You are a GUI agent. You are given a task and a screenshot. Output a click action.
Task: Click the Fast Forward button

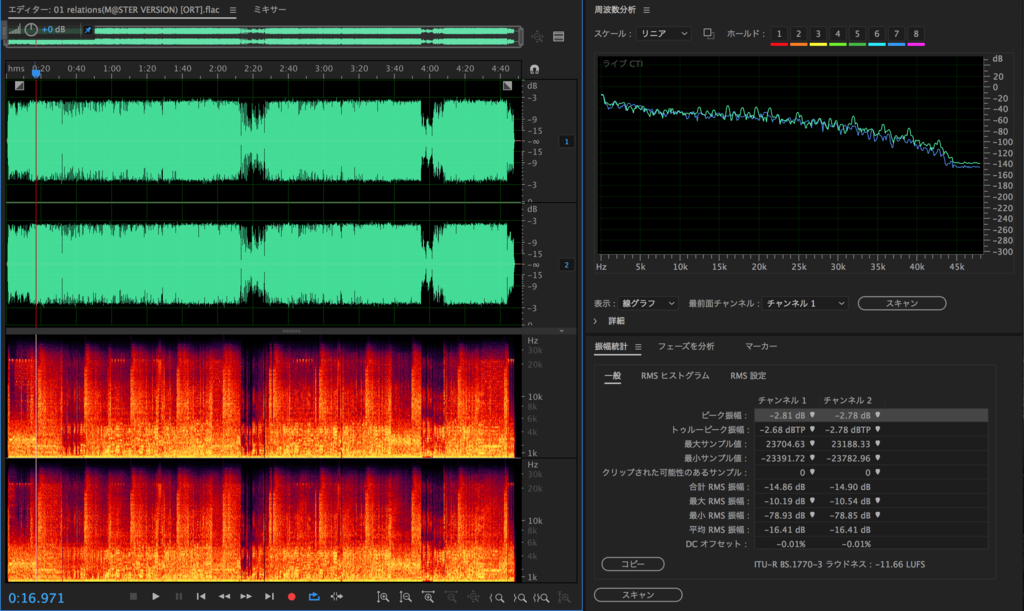pos(246,596)
